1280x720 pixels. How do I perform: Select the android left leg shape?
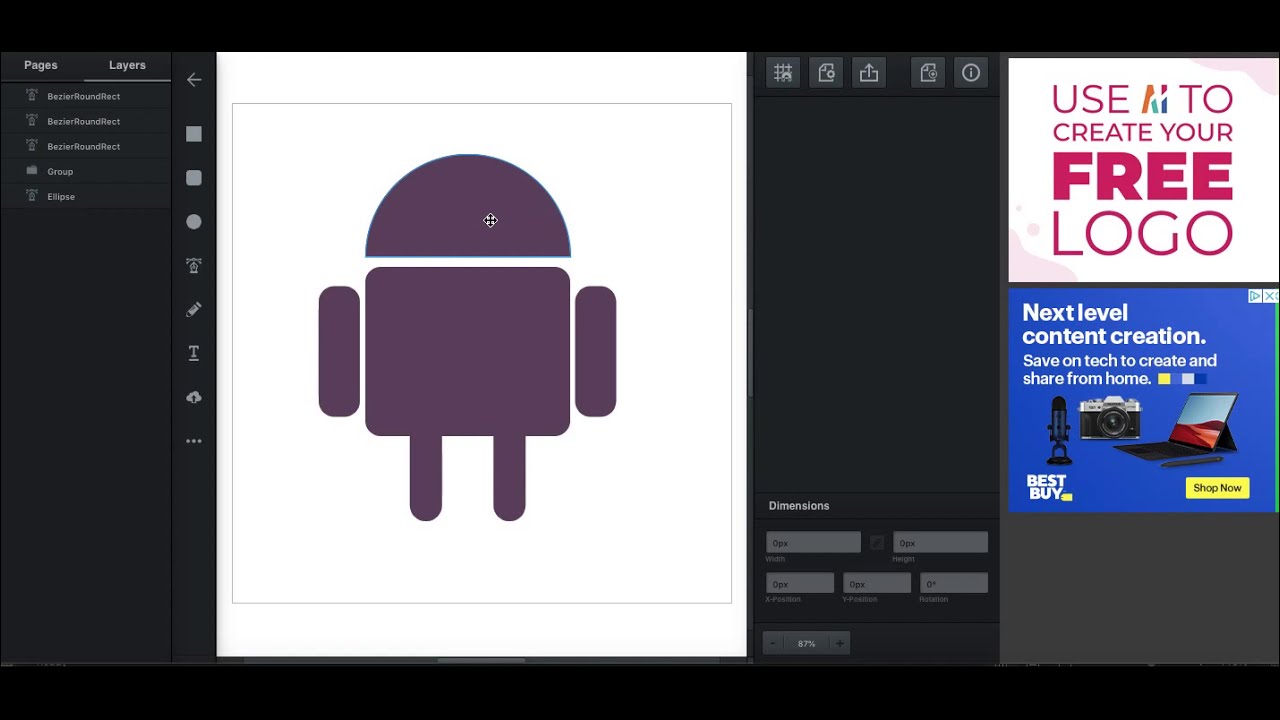coord(426,478)
